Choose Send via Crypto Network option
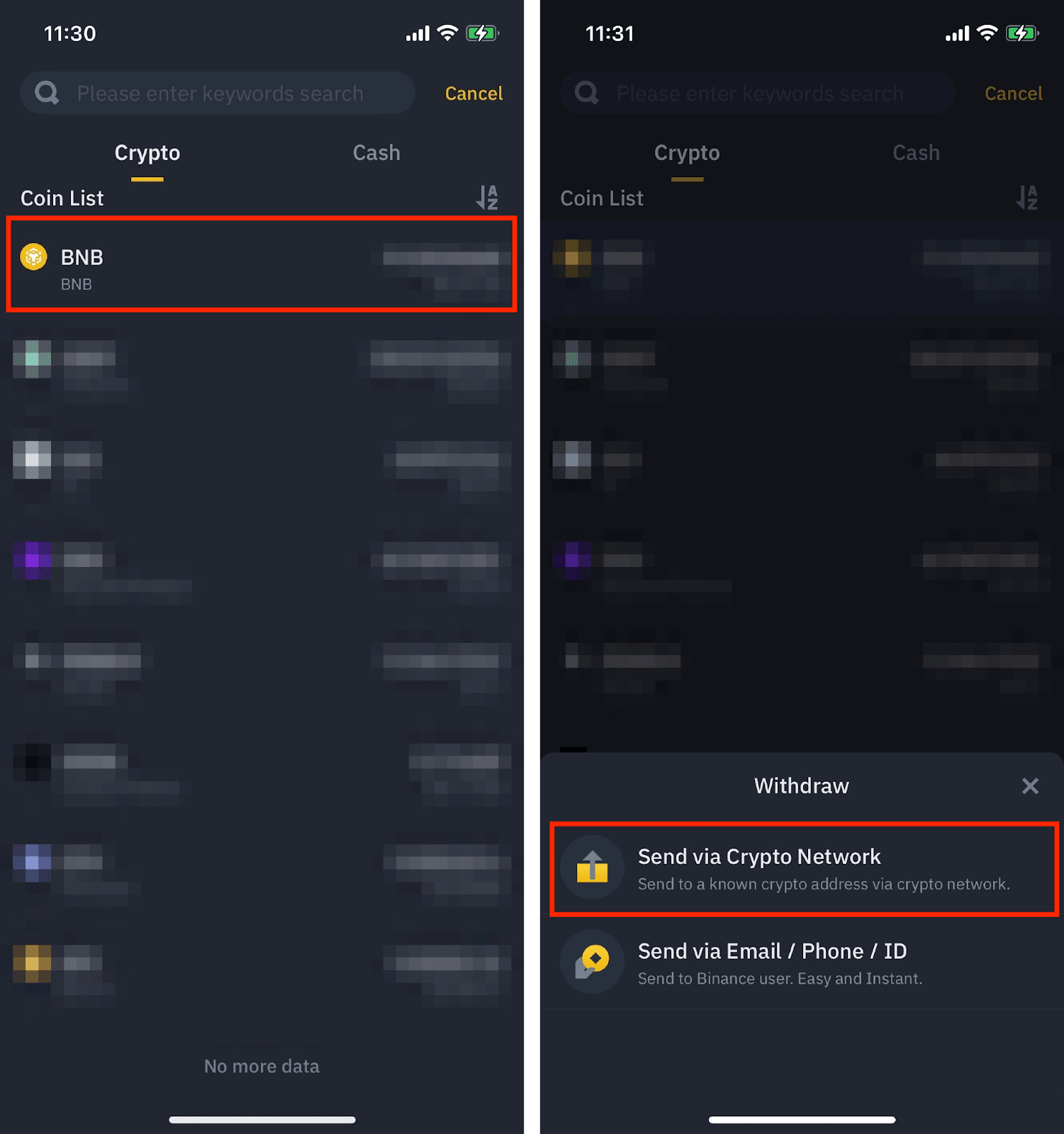Screen dimensions: 1064x1134 point(804,869)
